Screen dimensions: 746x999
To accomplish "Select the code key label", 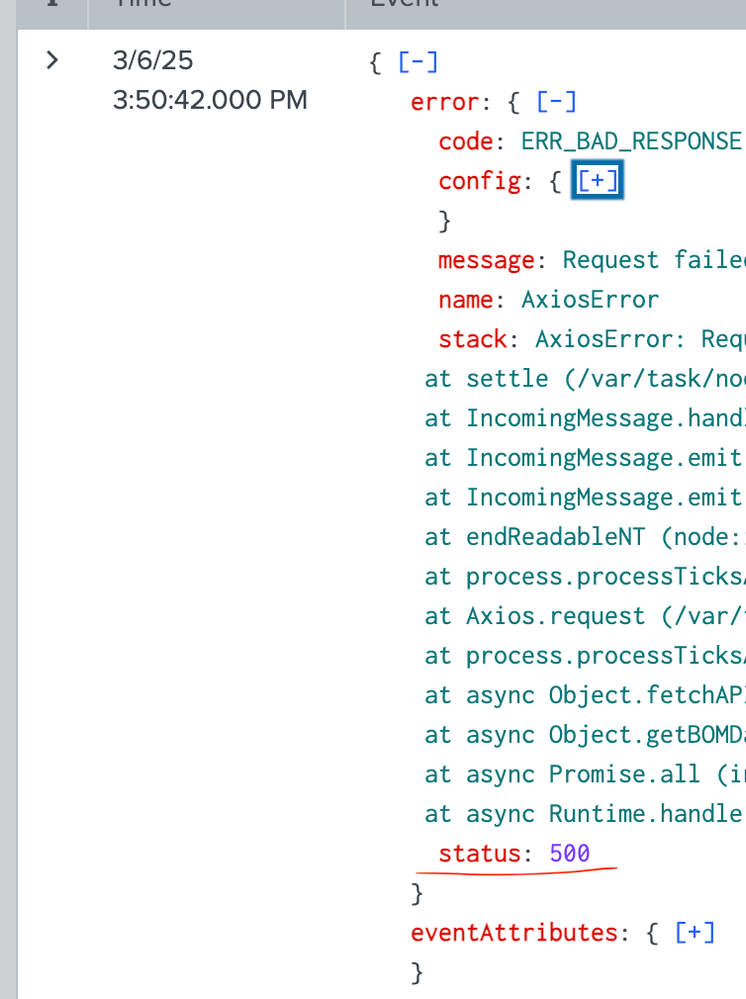I will [466, 141].
